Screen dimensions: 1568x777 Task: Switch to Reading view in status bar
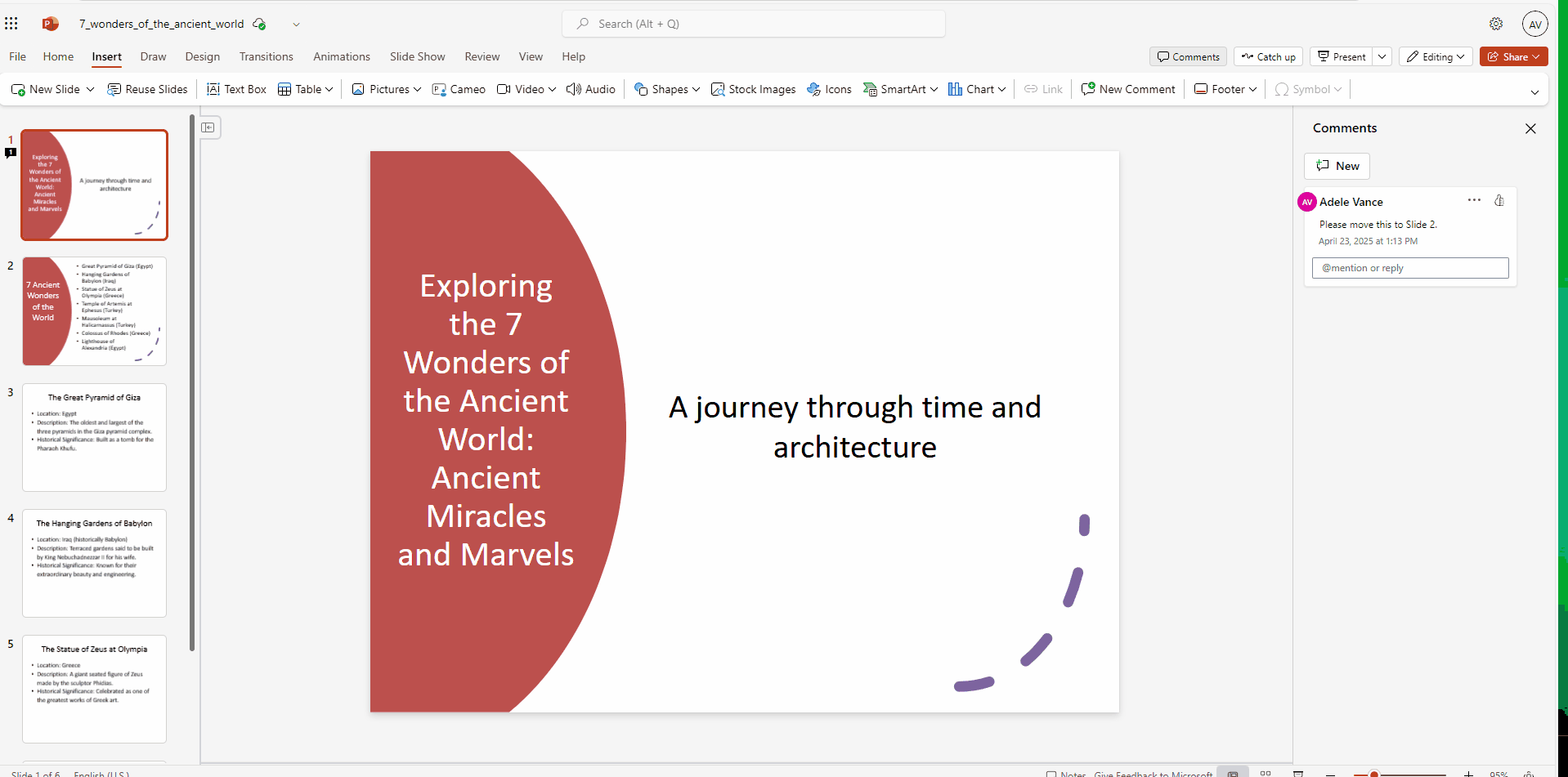tap(1299, 772)
